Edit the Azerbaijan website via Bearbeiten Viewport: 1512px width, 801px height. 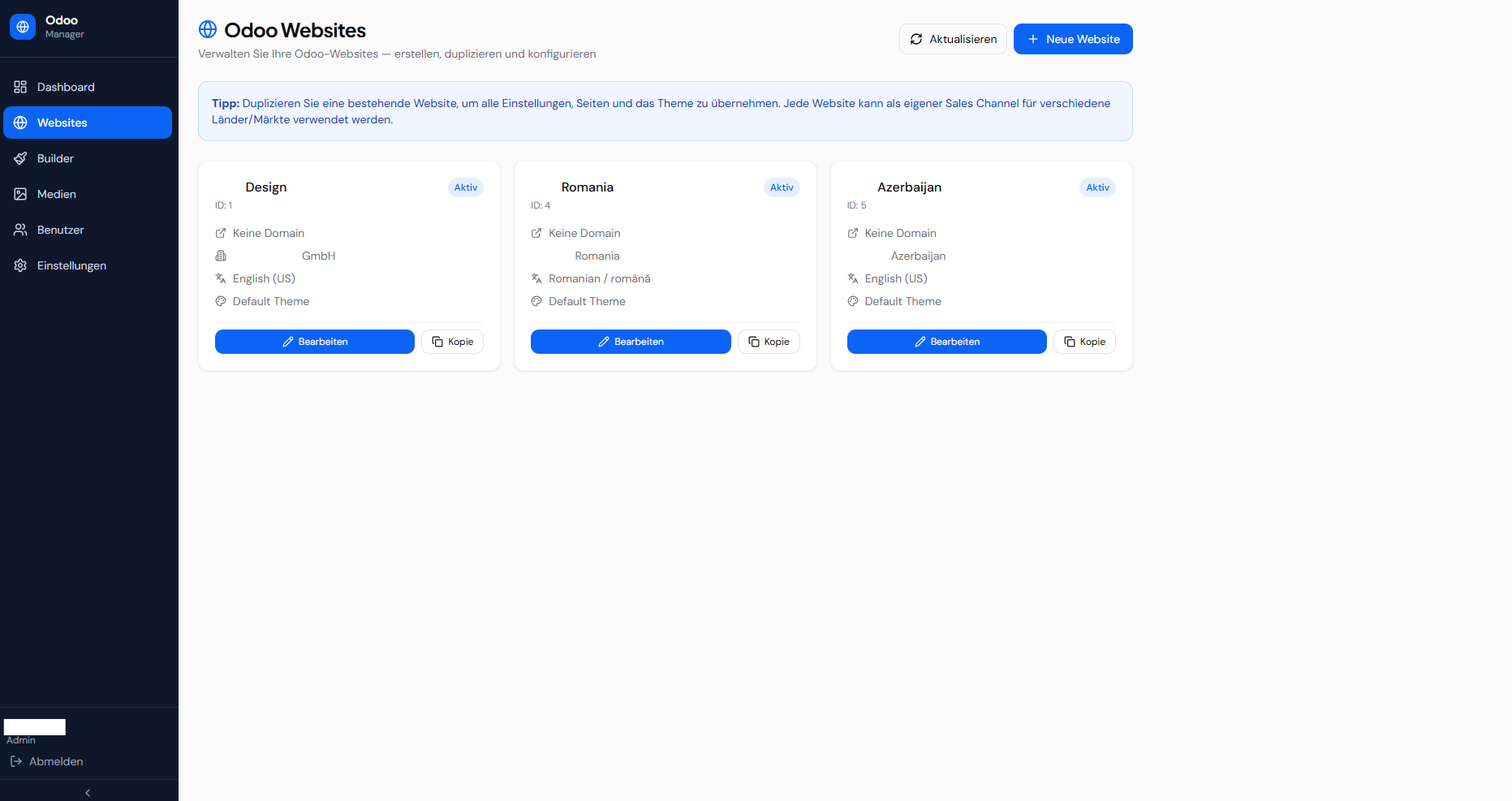(x=947, y=342)
